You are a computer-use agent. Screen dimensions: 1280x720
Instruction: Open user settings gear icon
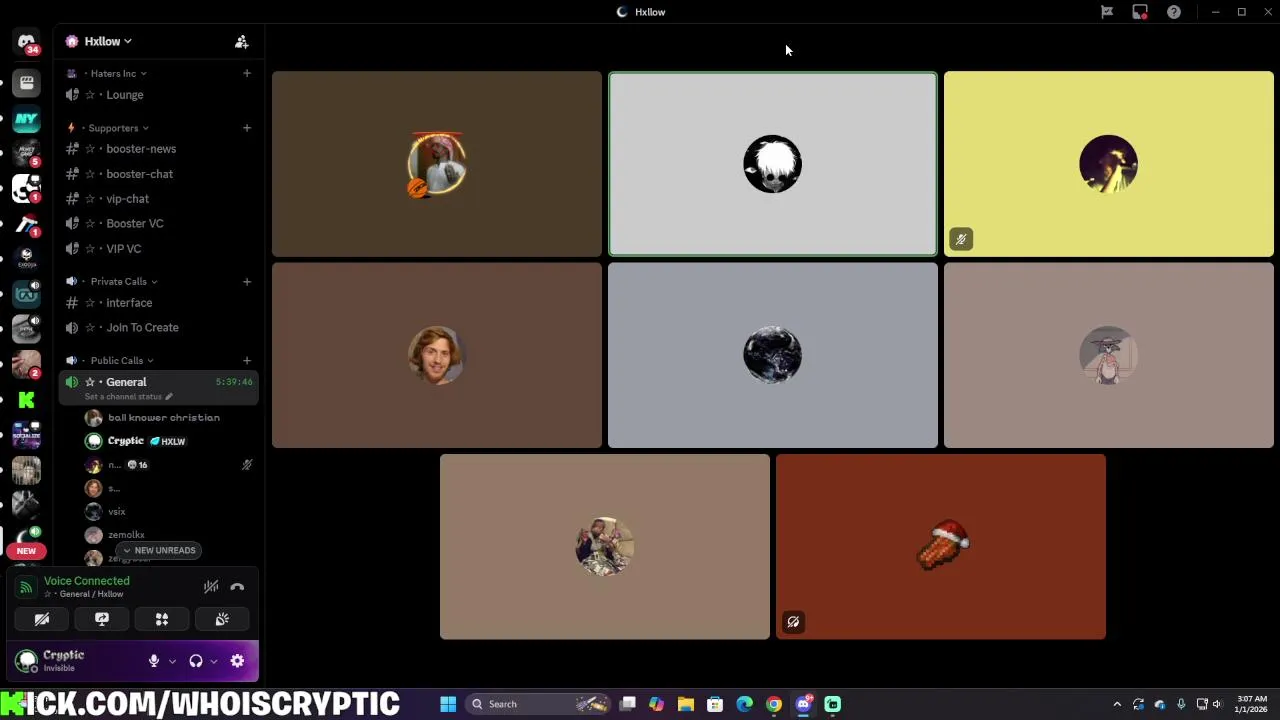tap(237, 661)
